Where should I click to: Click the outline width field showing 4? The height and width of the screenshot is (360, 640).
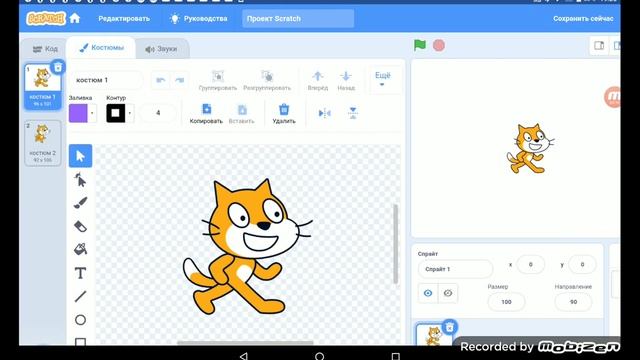pyautogui.click(x=158, y=113)
